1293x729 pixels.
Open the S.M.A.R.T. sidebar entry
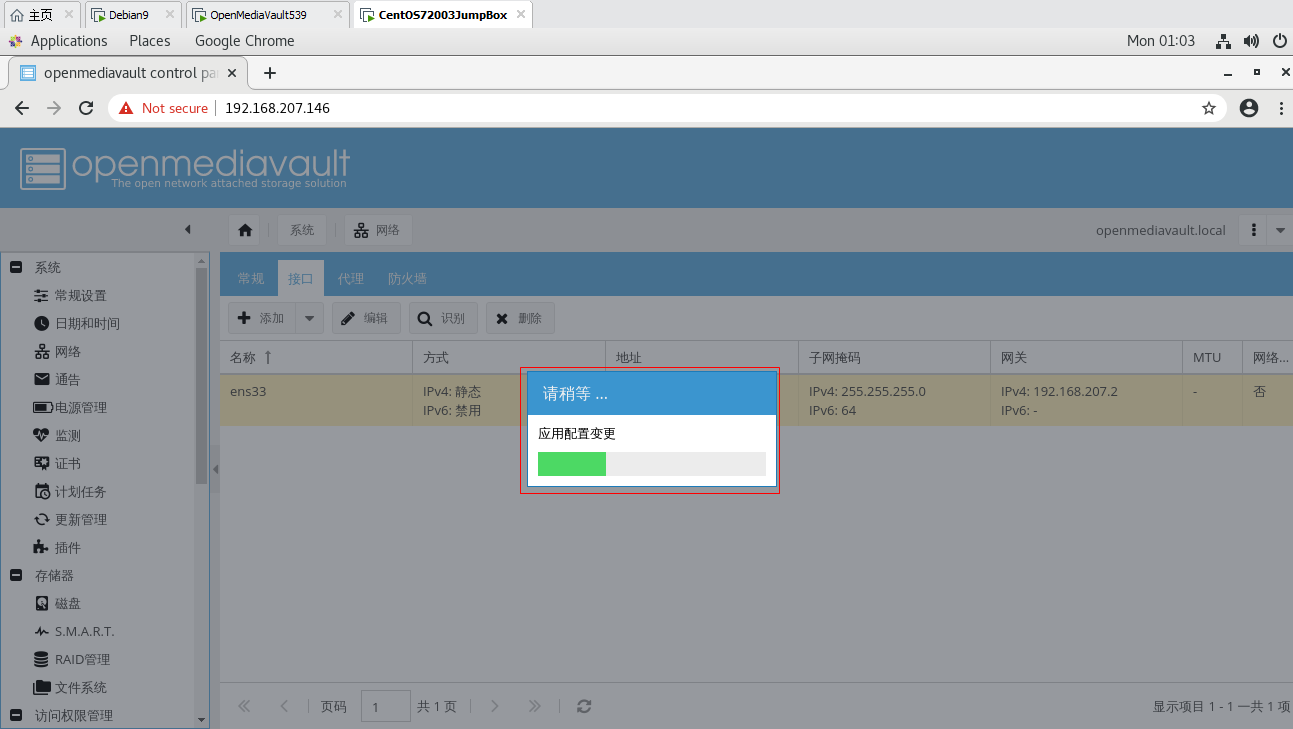[x=74, y=632]
